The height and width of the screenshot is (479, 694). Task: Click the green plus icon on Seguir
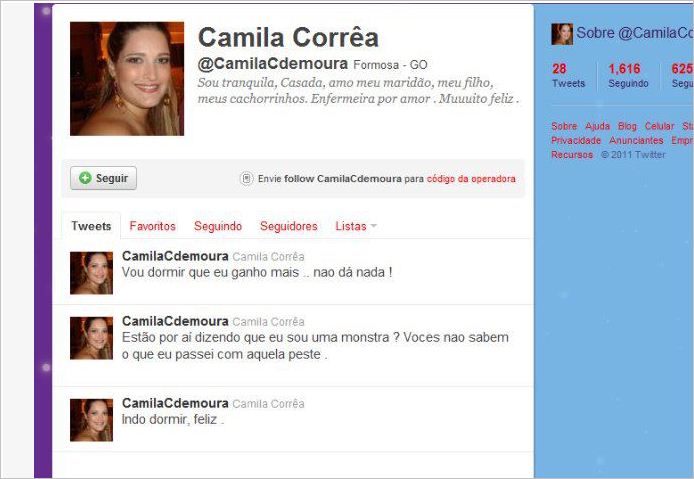(x=85, y=178)
